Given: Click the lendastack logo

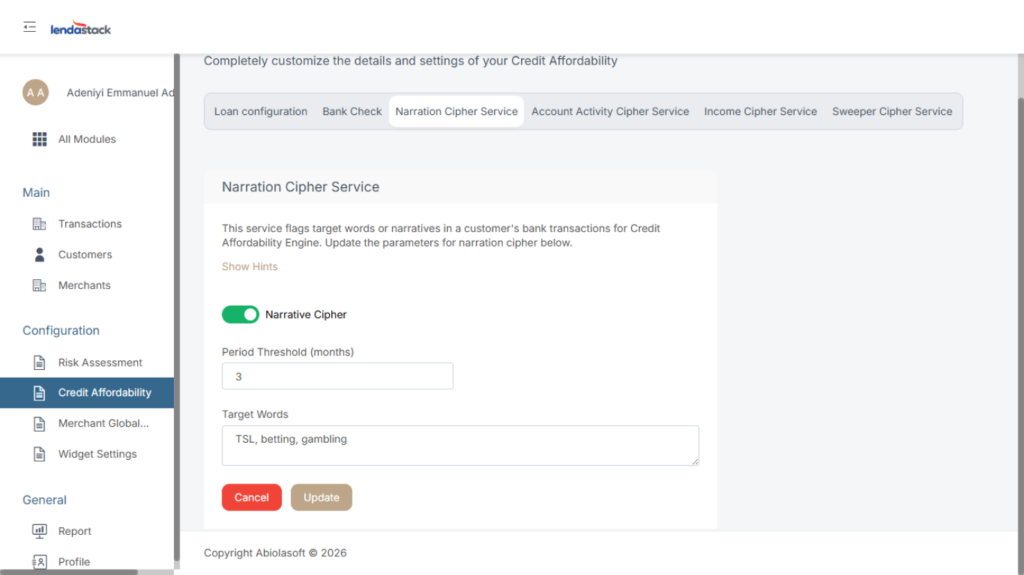Looking at the screenshot, I should pyautogui.click(x=81, y=29).
